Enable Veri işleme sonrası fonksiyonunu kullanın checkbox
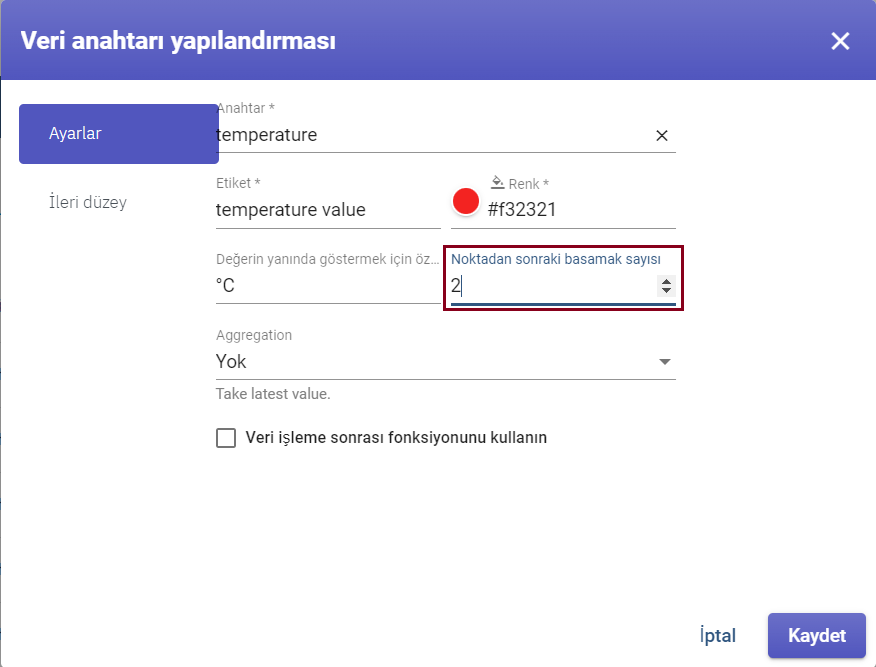 226,438
